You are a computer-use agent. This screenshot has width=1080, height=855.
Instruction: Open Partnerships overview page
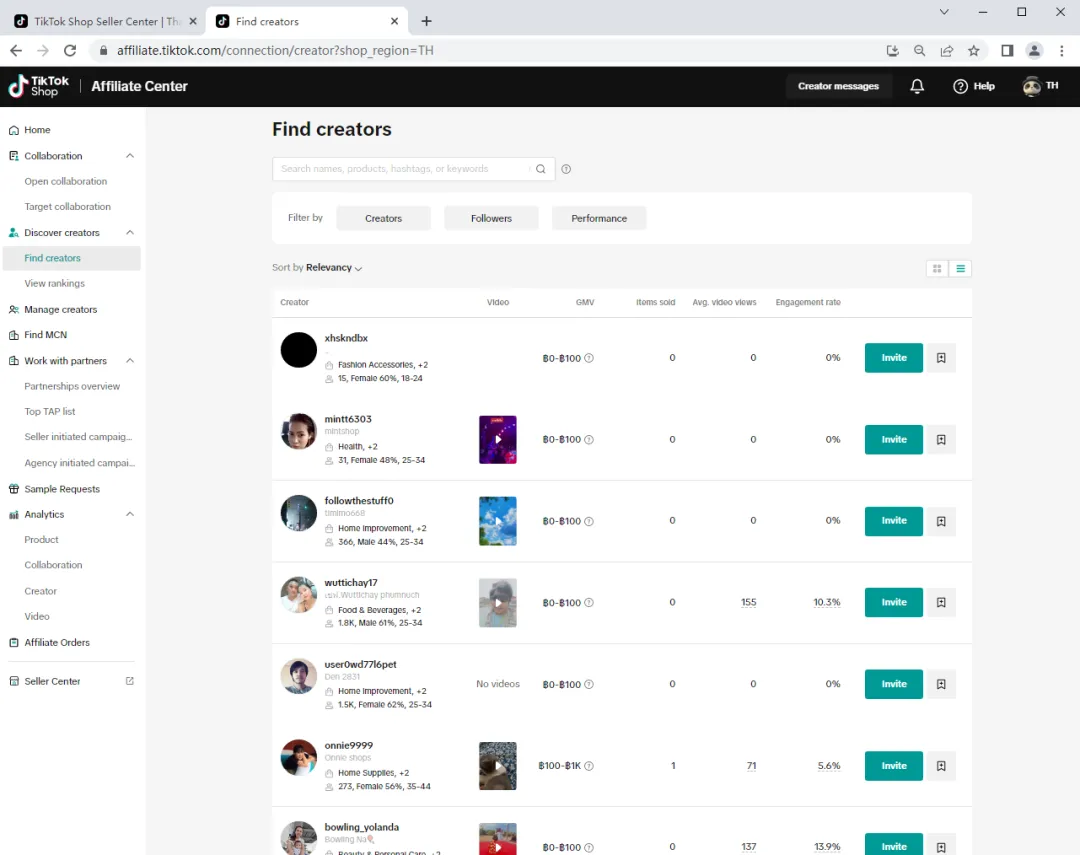[x=72, y=386]
